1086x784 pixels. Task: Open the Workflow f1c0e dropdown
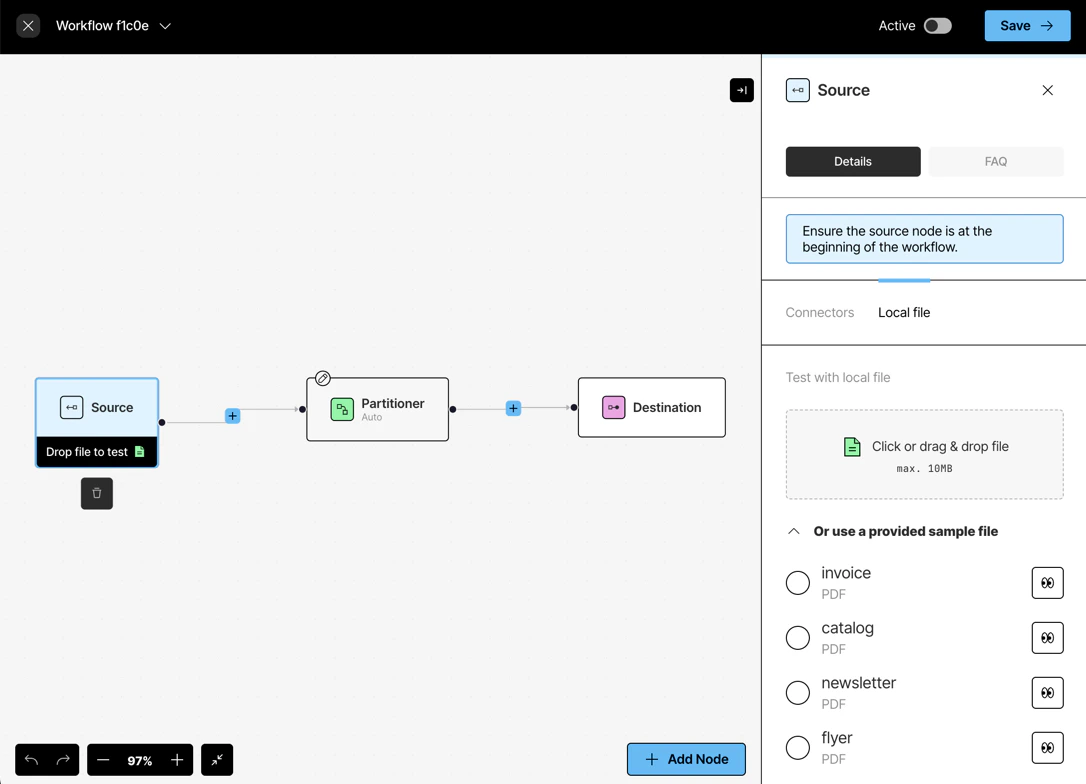tap(166, 26)
